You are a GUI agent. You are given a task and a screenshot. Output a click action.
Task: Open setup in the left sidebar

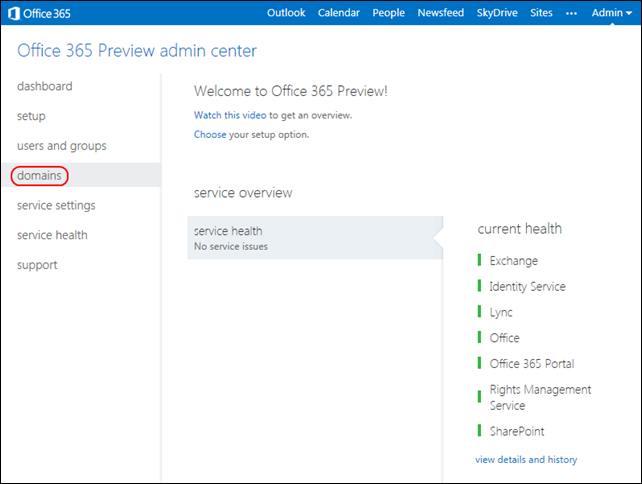(31, 116)
